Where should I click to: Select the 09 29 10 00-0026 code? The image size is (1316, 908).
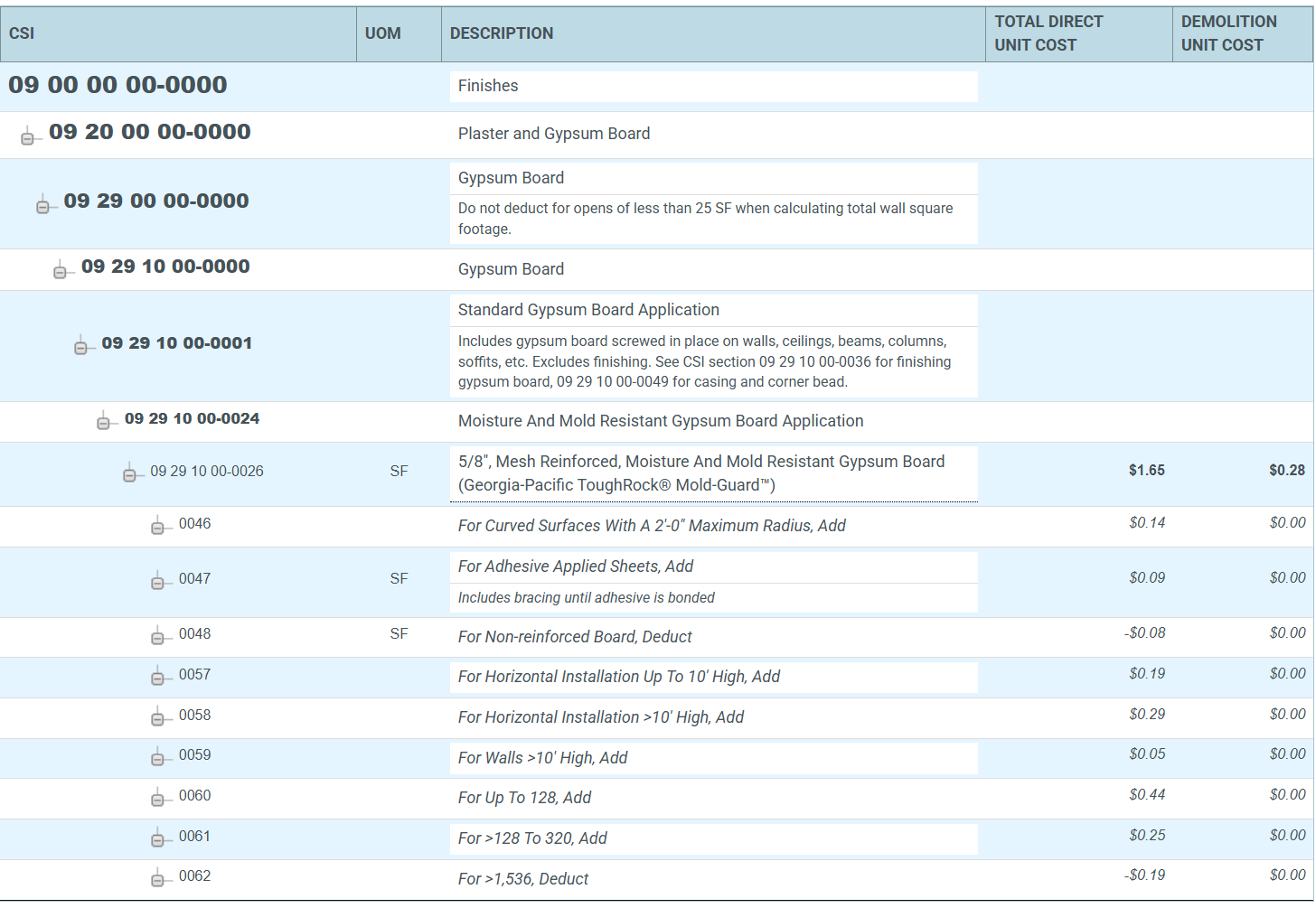coord(207,471)
